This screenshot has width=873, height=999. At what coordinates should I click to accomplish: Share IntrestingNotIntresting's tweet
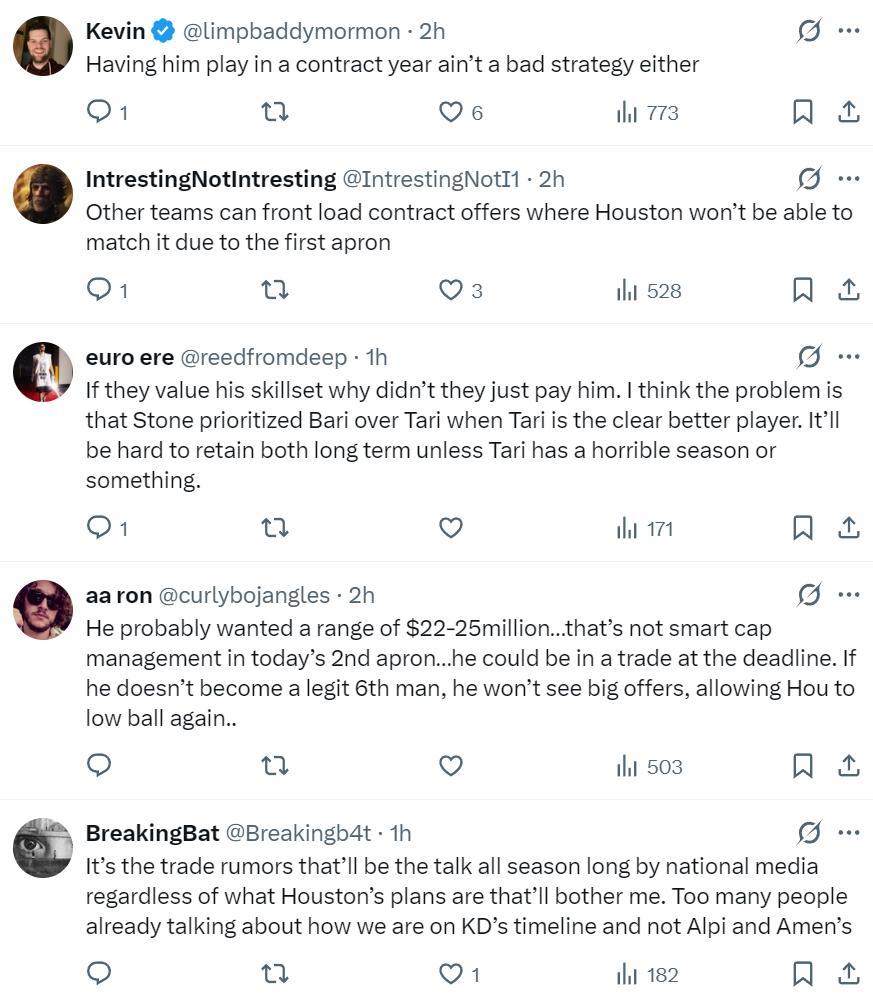848,290
